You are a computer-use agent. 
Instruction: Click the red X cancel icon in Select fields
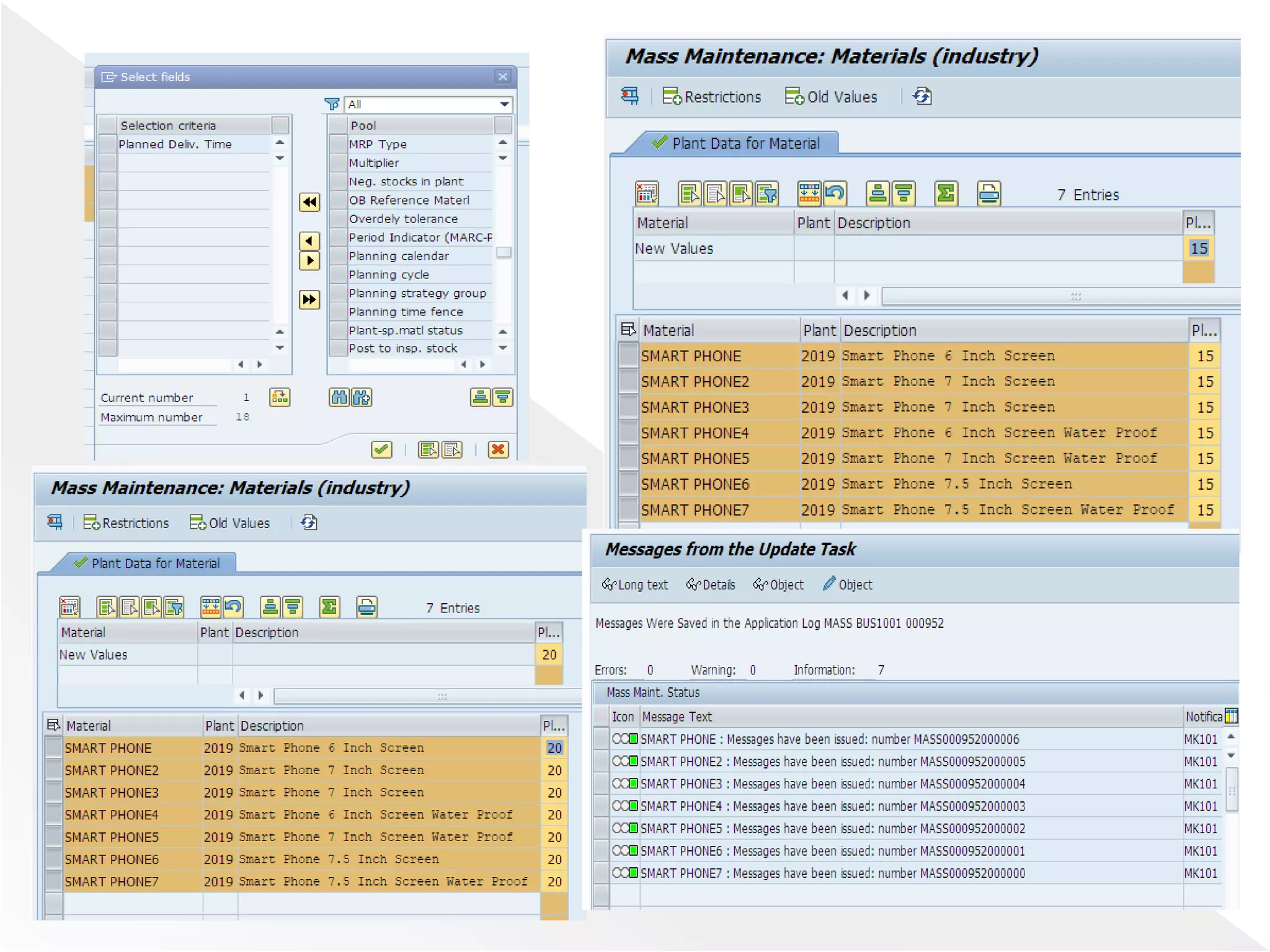[498, 449]
